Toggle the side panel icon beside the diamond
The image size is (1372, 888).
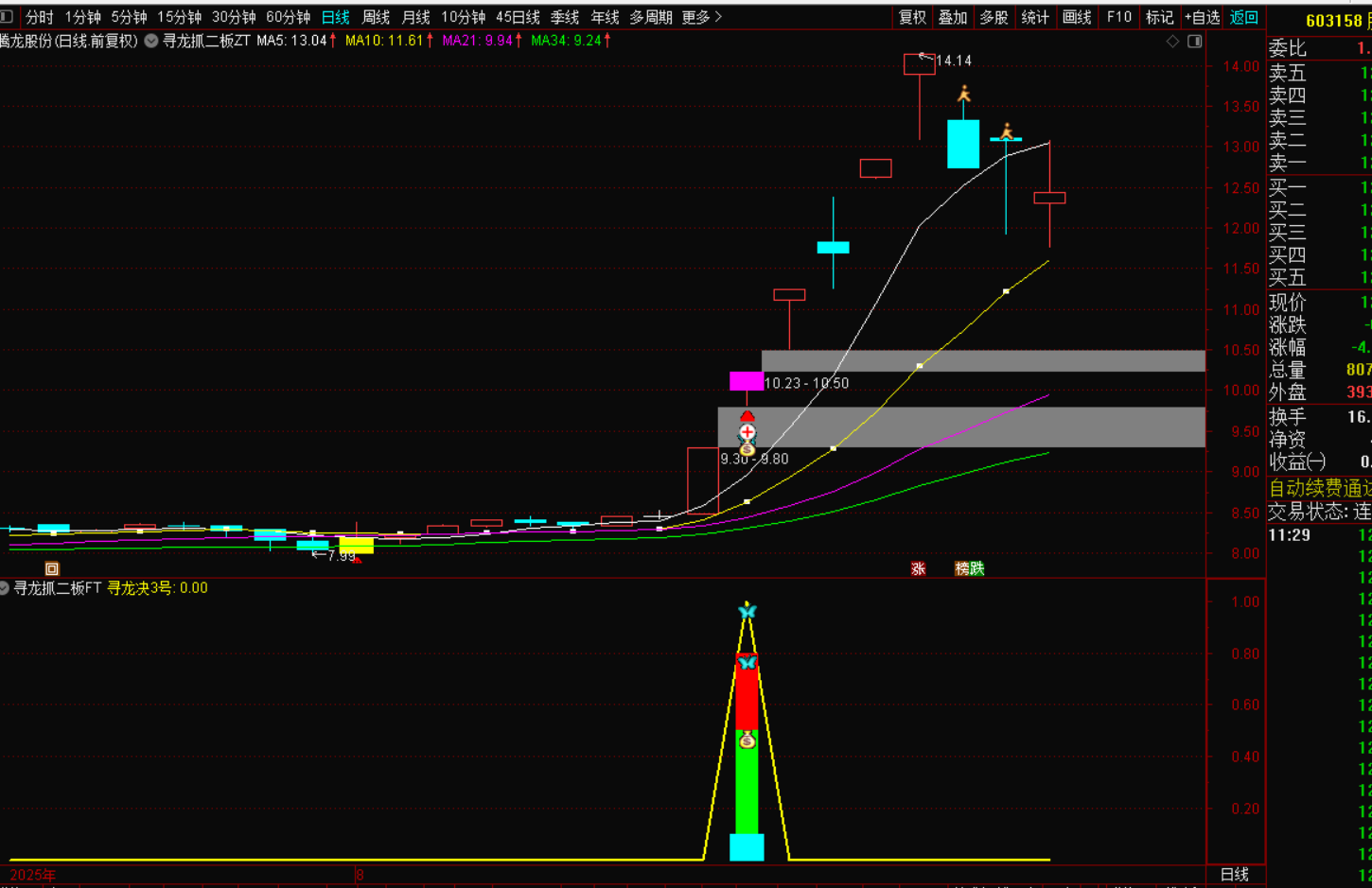(x=1195, y=42)
